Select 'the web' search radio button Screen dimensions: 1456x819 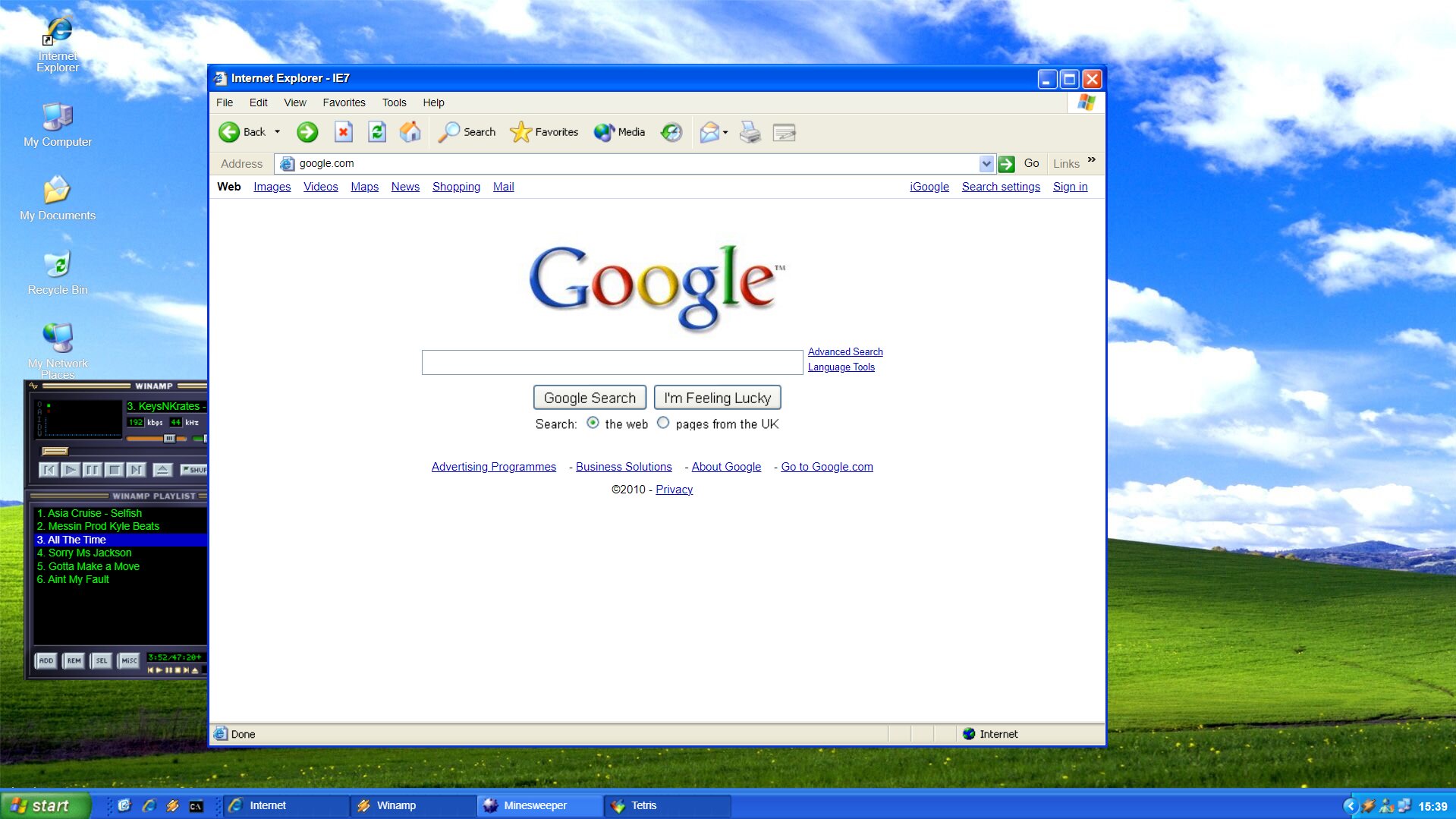[593, 423]
